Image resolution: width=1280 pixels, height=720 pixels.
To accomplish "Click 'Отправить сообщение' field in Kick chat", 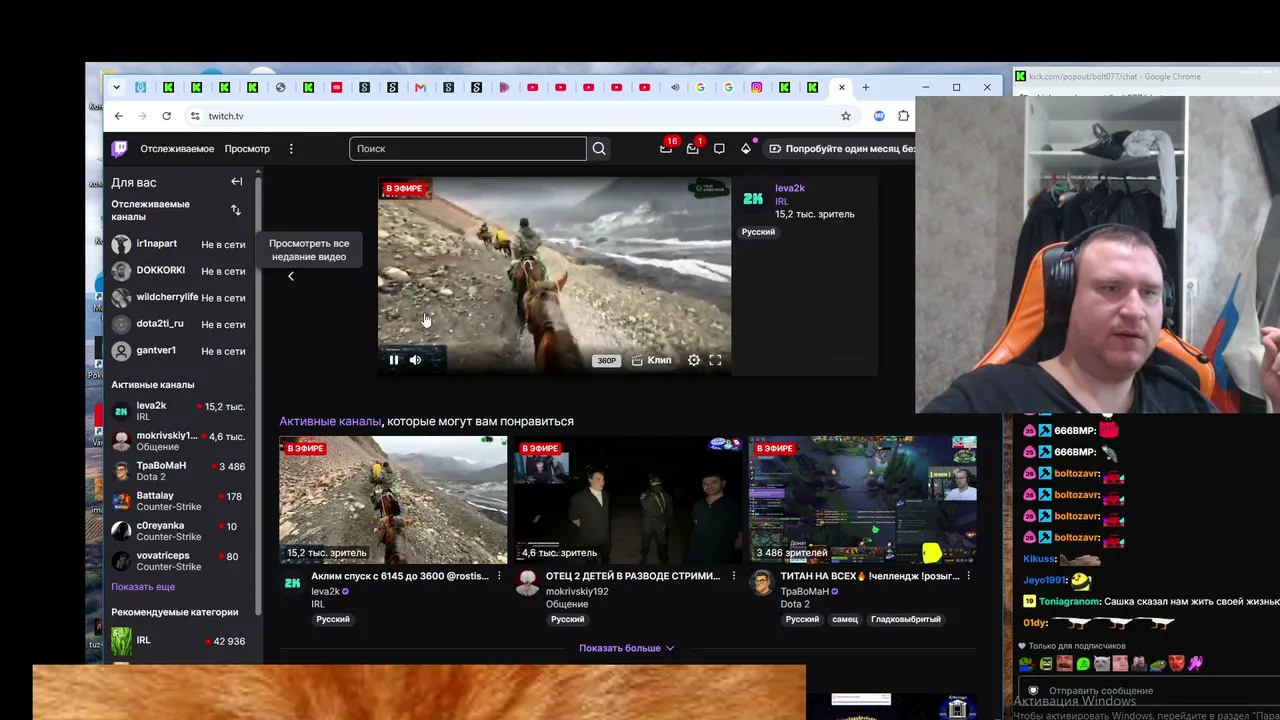I will click(x=1150, y=691).
